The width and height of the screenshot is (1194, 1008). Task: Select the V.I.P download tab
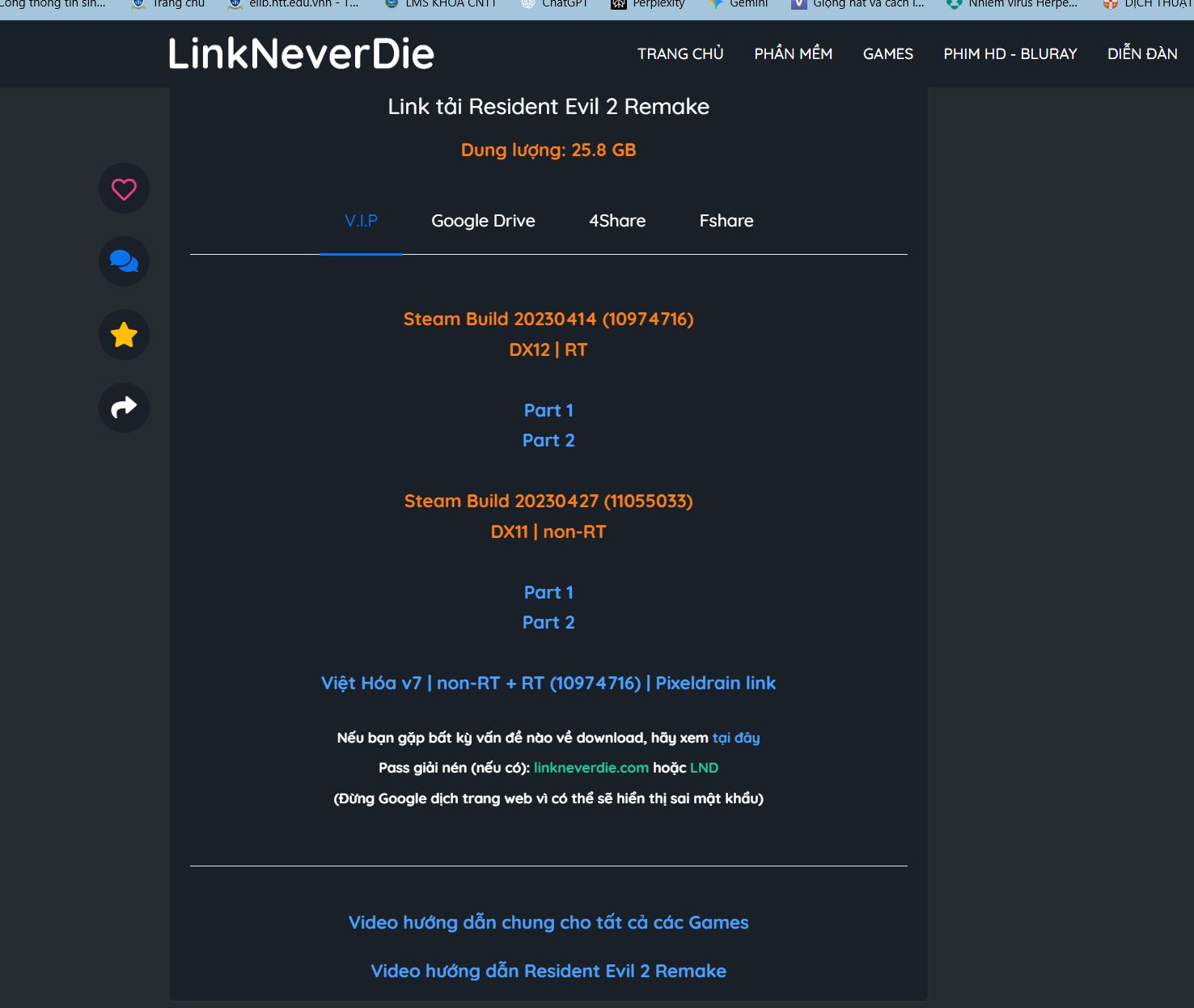pos(361,221)
